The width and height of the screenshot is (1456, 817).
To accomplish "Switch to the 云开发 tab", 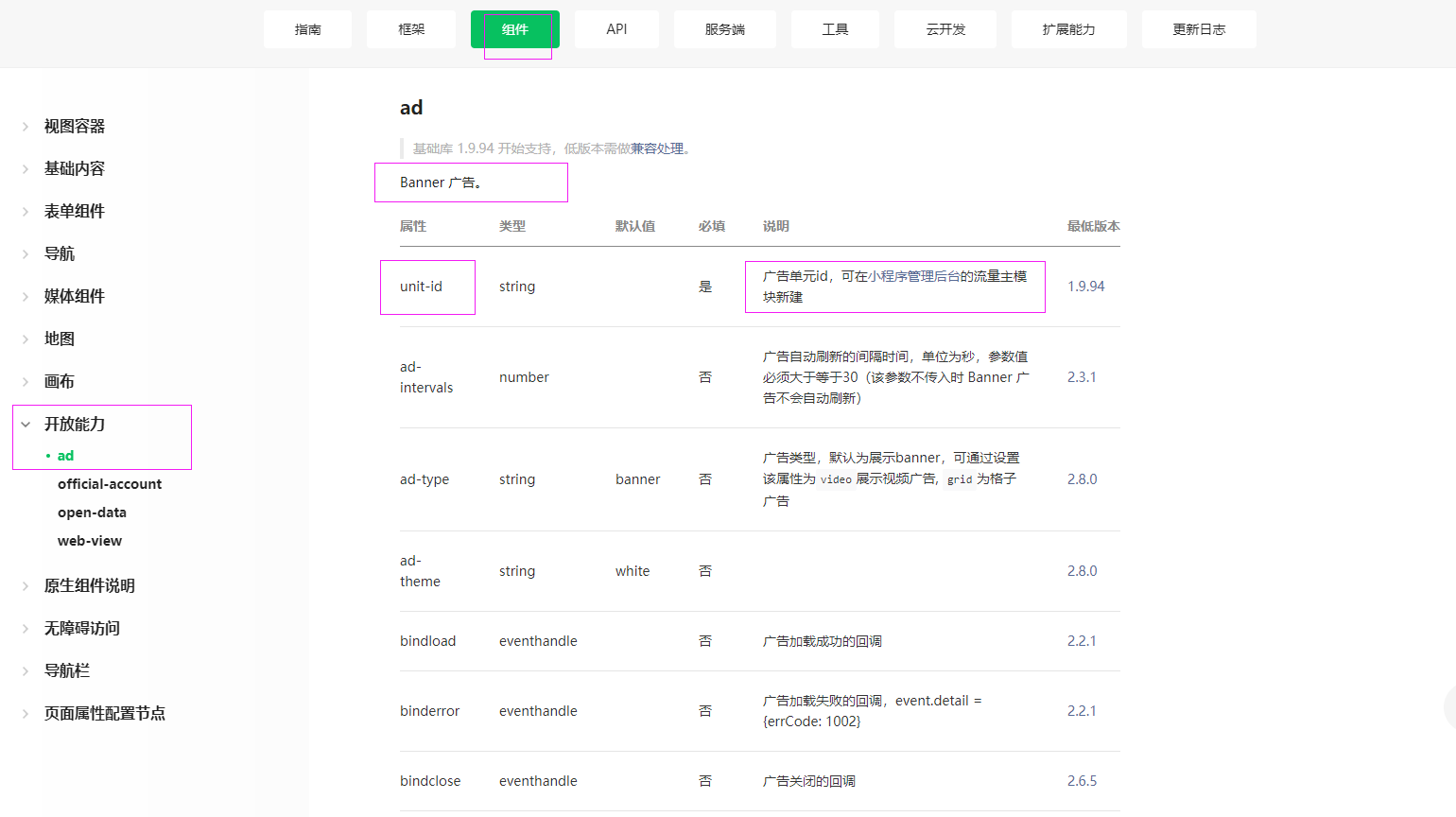I will click(945, 29).
